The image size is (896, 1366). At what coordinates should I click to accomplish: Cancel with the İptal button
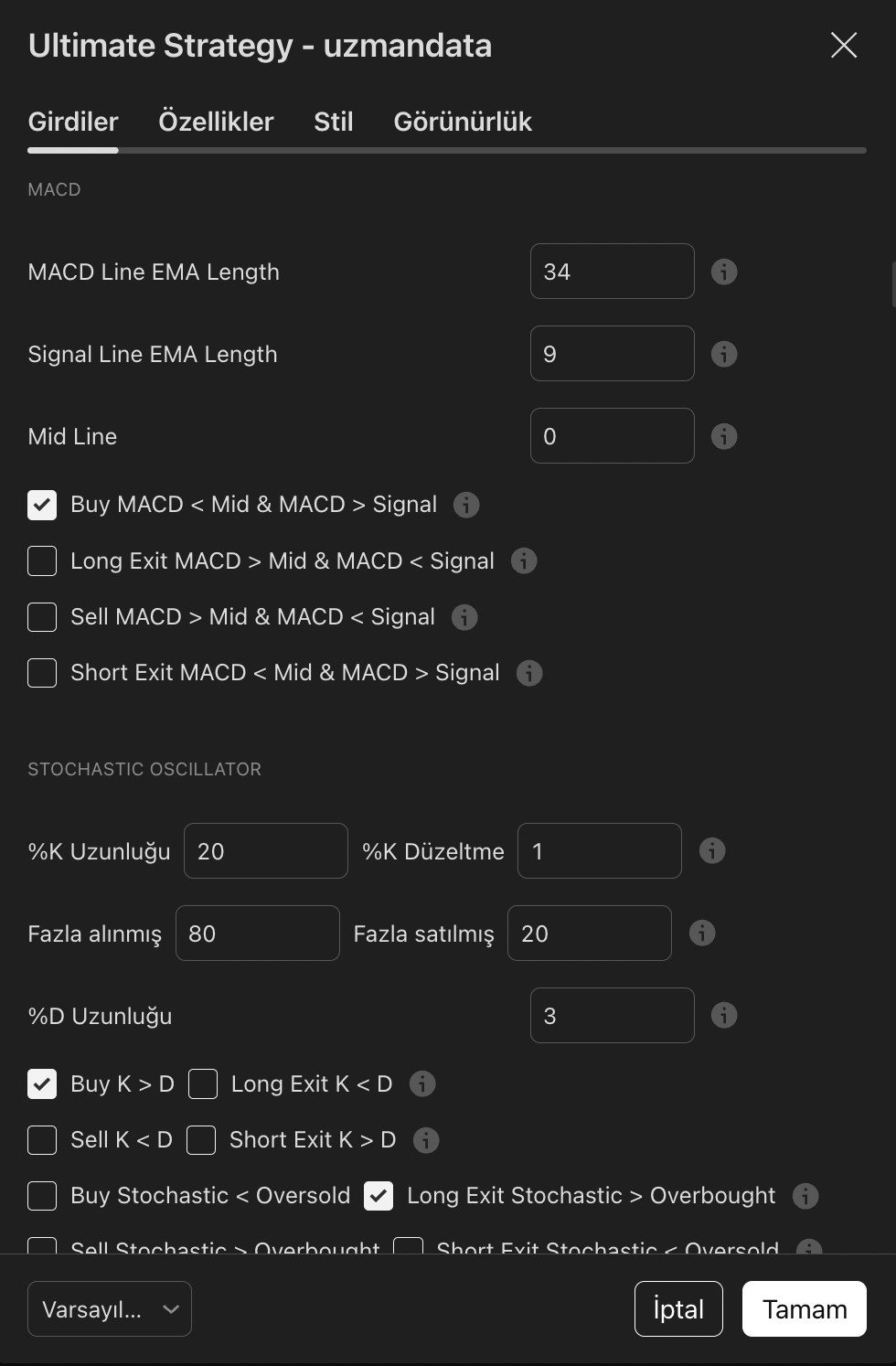click(x=678, y=1309)
